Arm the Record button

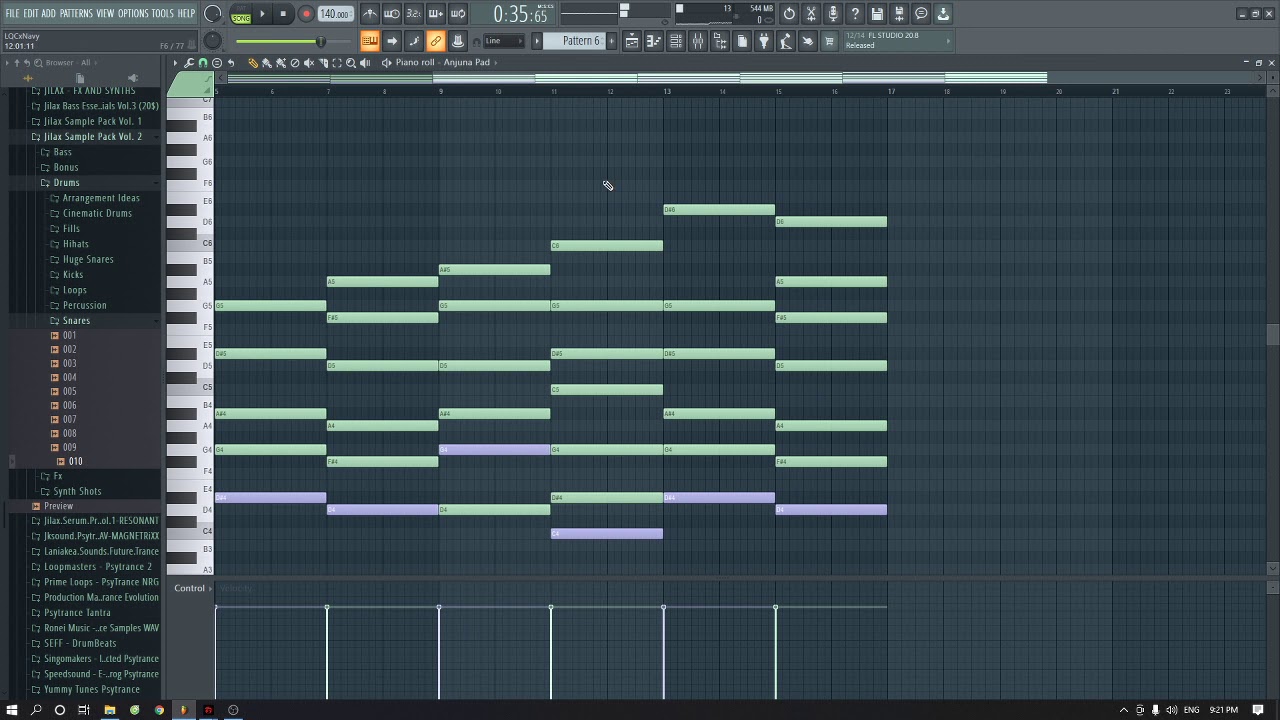[x=306, y=14]
